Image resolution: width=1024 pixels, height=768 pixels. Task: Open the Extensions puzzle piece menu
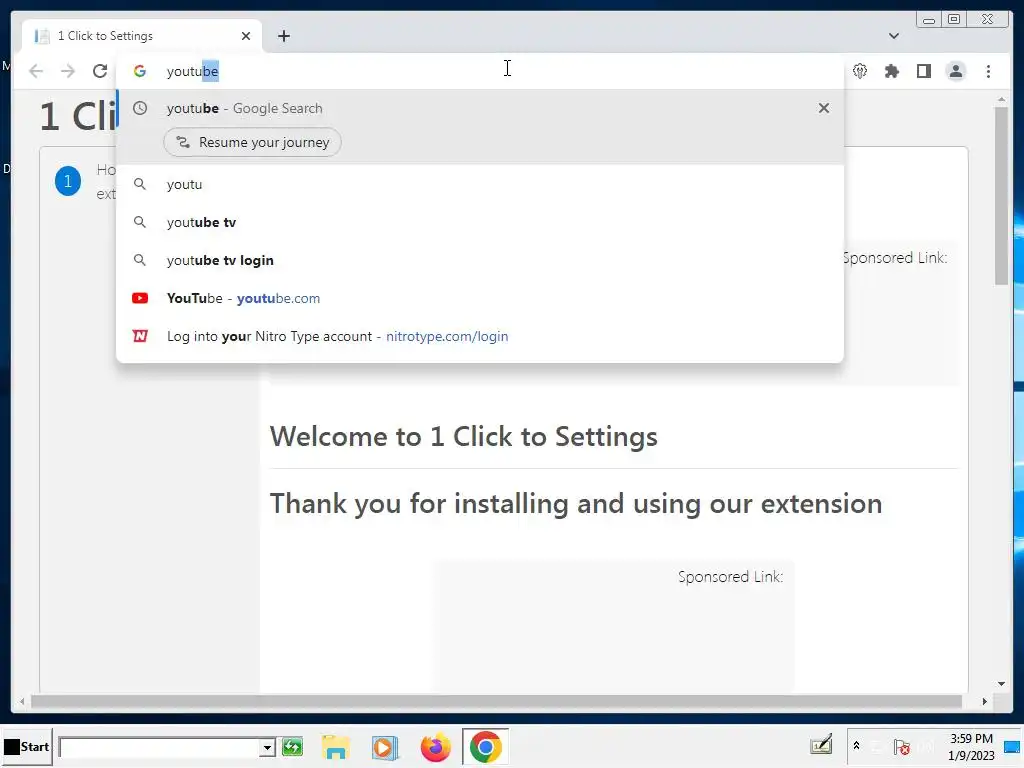point(891,71)
